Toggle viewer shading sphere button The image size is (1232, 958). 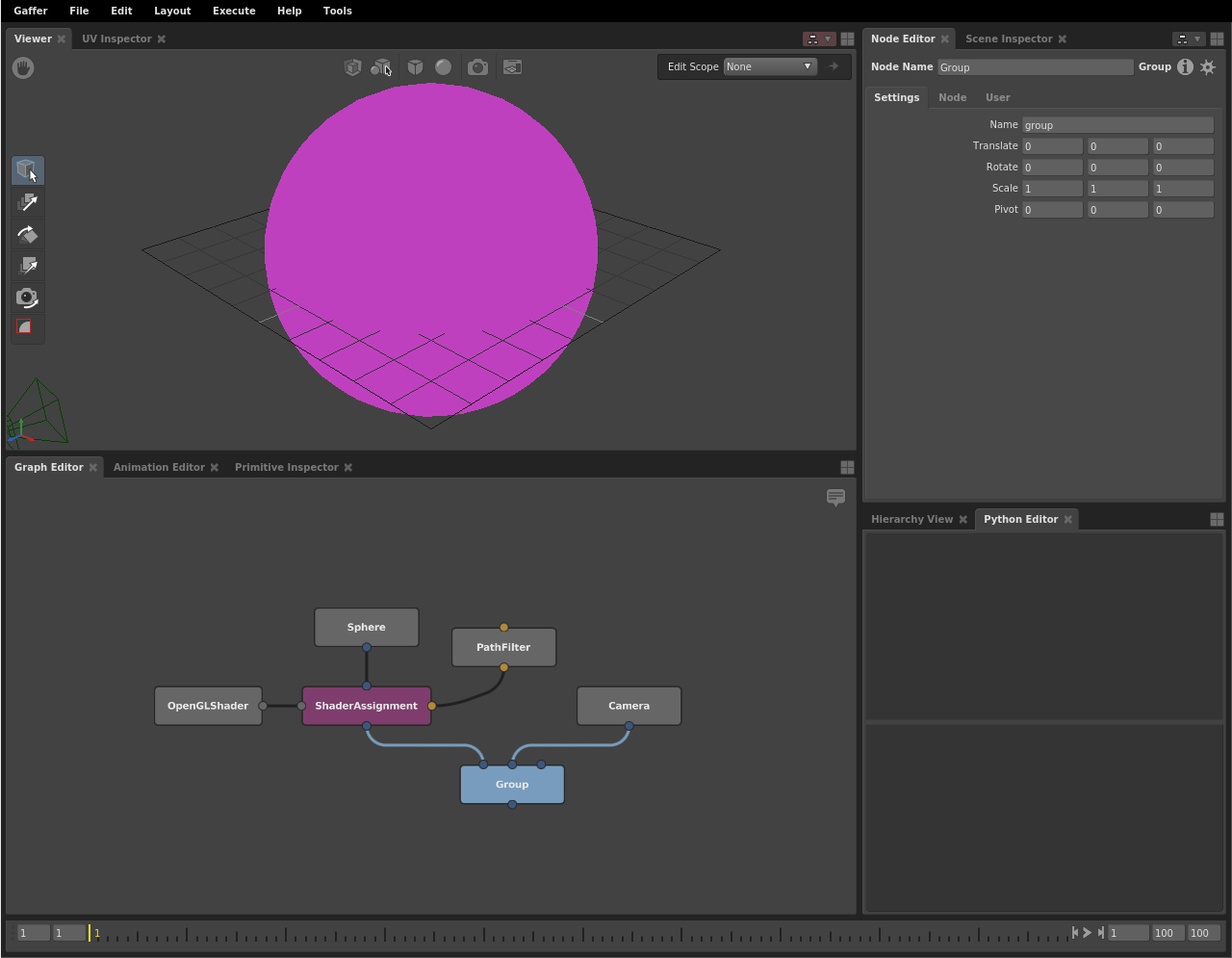(443, 67)
